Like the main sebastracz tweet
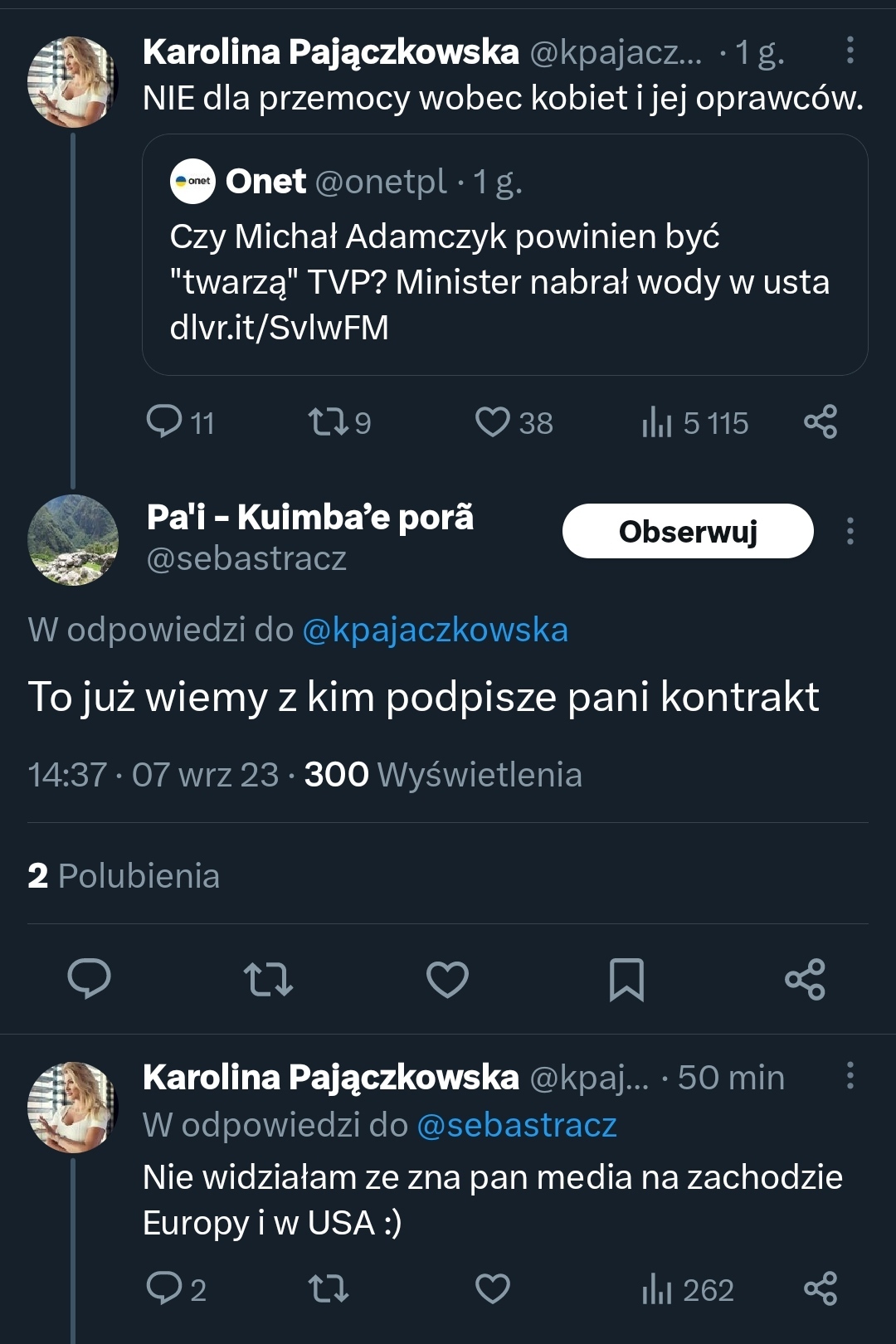The height and width of the screenshot is (1344, 896). point(448,979)
